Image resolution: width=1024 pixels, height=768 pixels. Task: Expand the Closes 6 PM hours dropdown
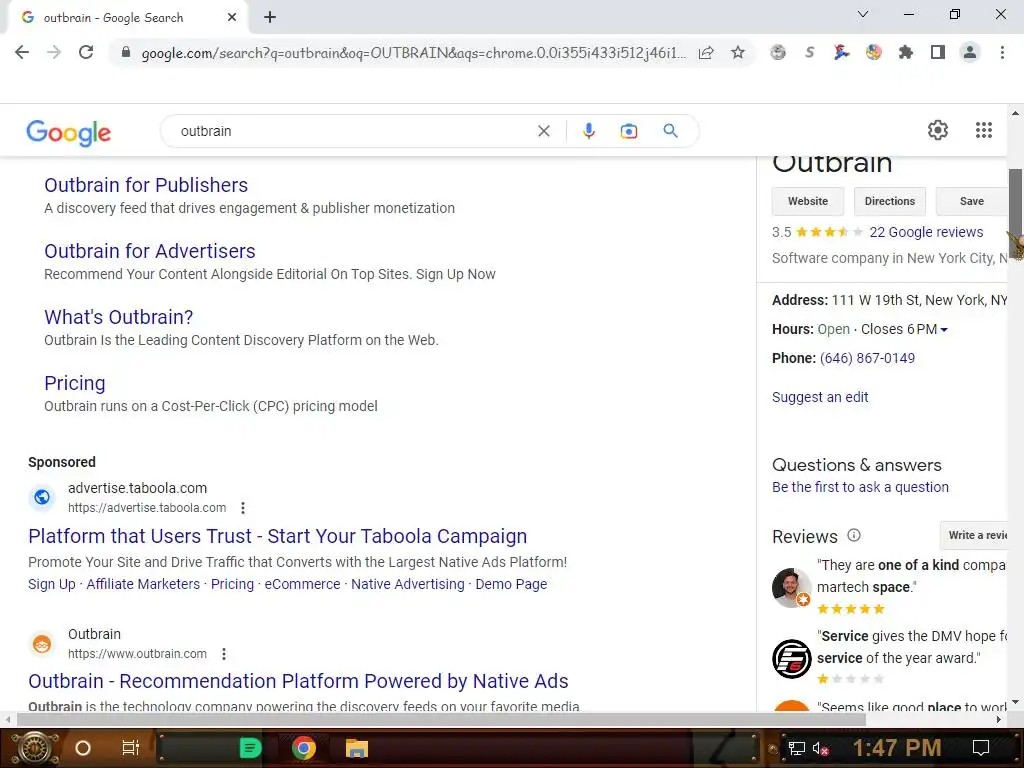[x=944, y=330]
